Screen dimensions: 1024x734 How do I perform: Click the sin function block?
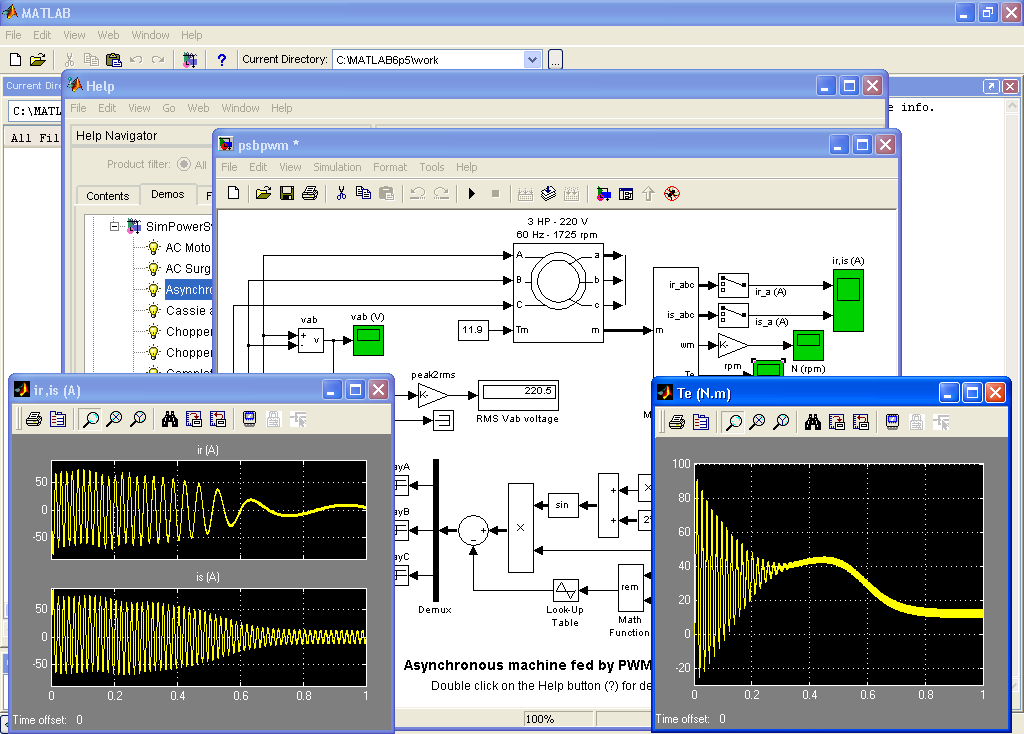(x=562, y=505)
